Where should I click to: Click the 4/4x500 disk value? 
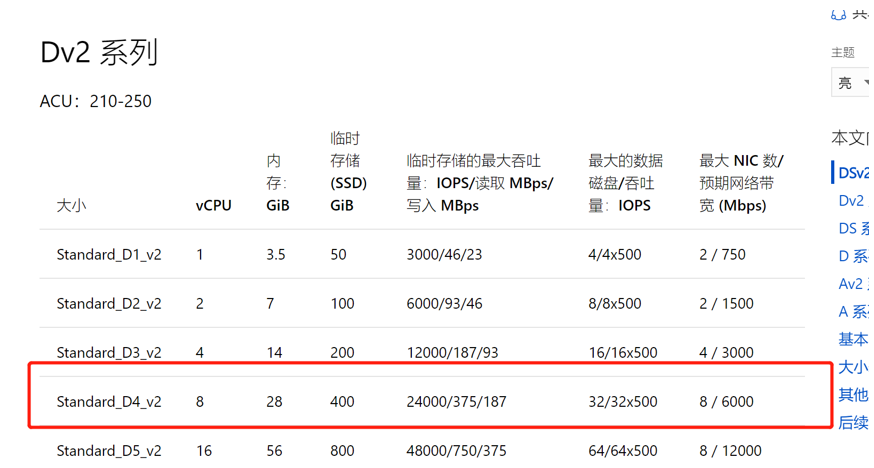click(x=615, y=255)
